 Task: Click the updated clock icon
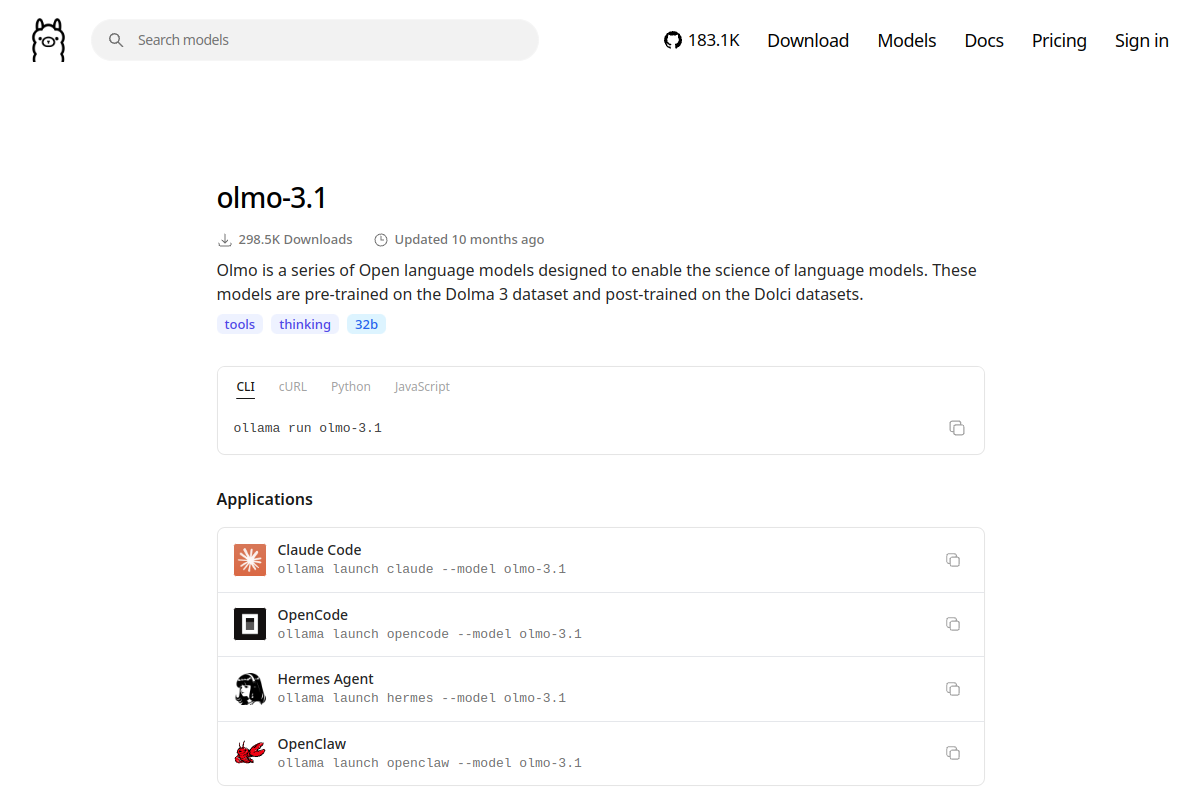pyautogui.click(x=380, y=240)
